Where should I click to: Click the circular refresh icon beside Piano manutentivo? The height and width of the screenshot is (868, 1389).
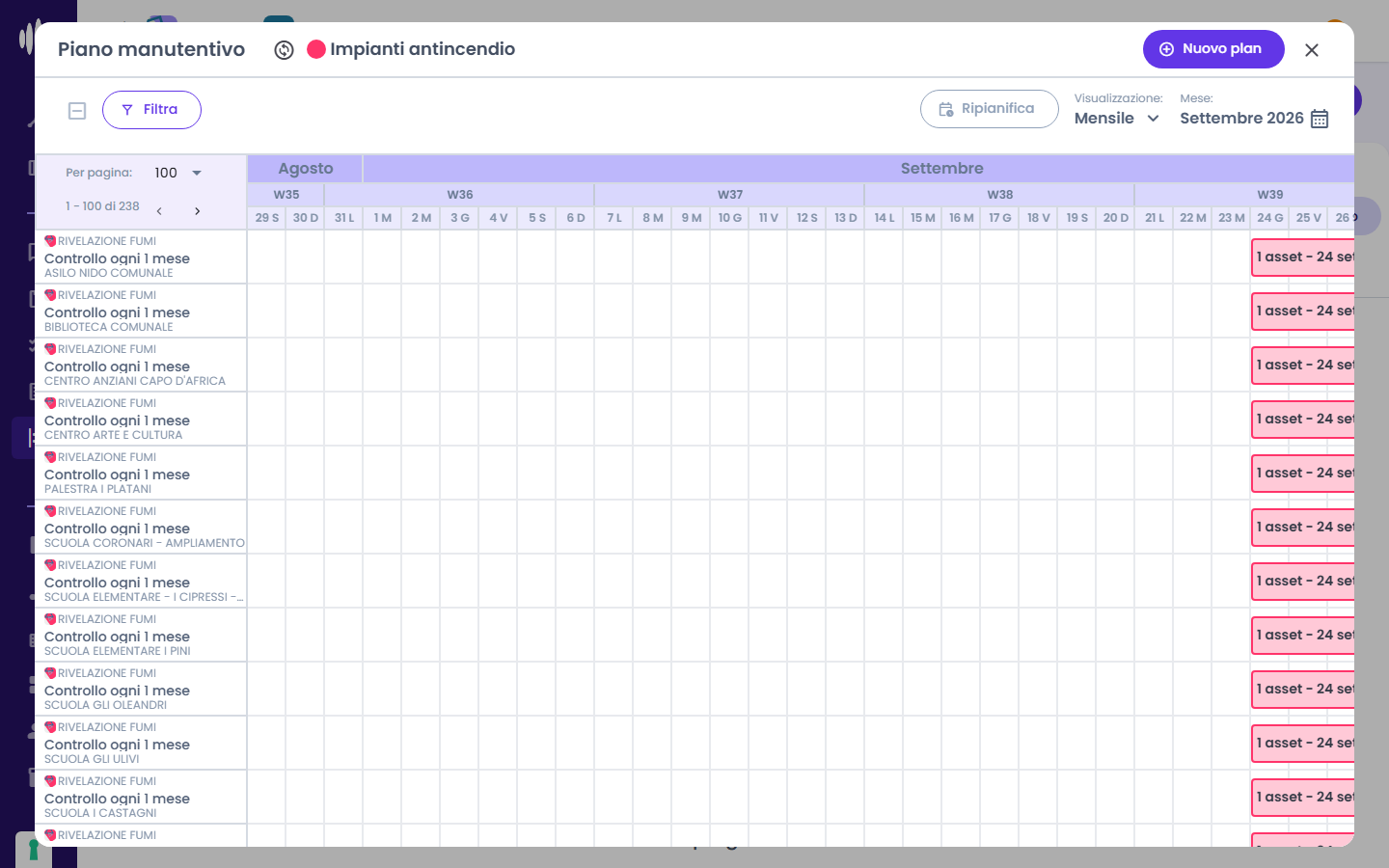coord(284,50)
